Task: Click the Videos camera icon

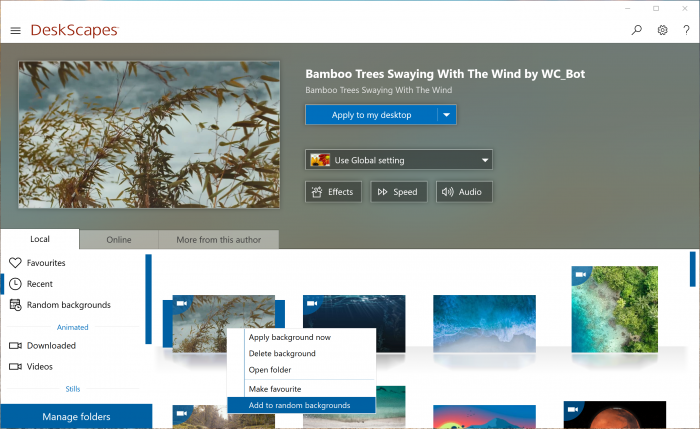Action: point(15,367)
